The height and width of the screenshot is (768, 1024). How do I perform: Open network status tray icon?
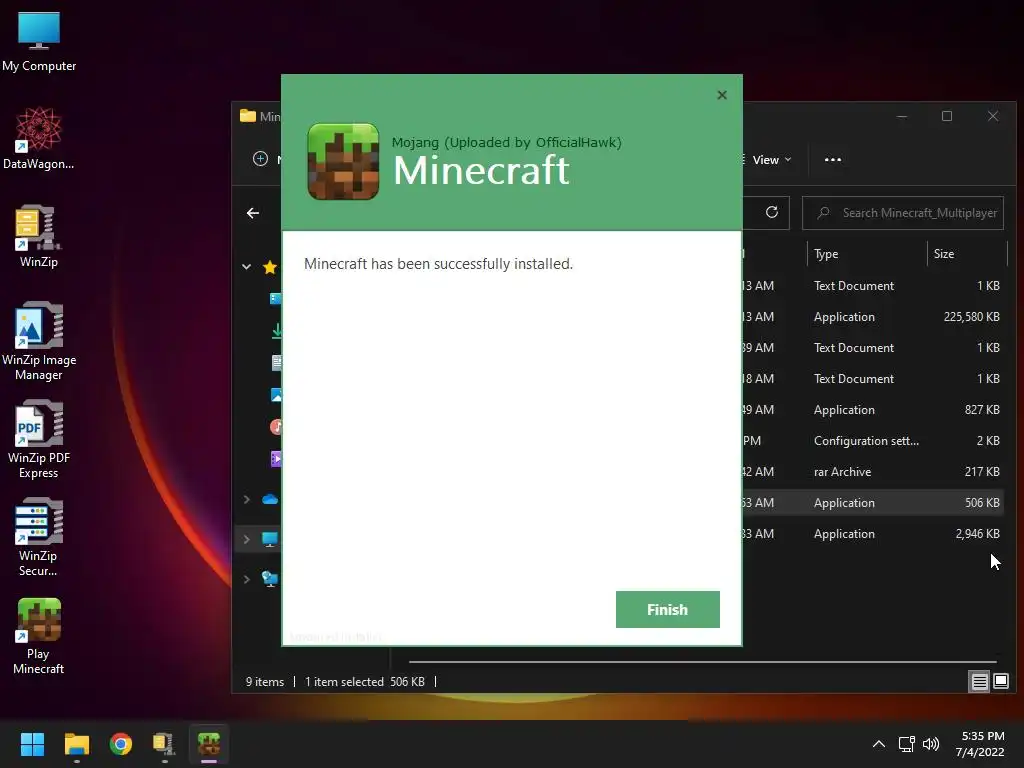tap(906, 744)
